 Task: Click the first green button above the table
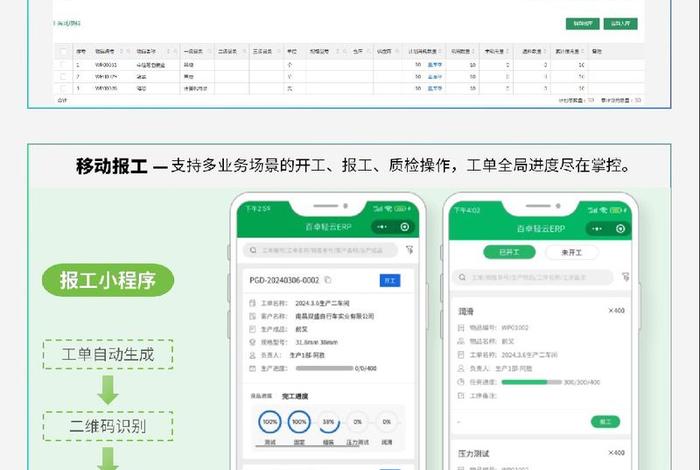point(583,24)
